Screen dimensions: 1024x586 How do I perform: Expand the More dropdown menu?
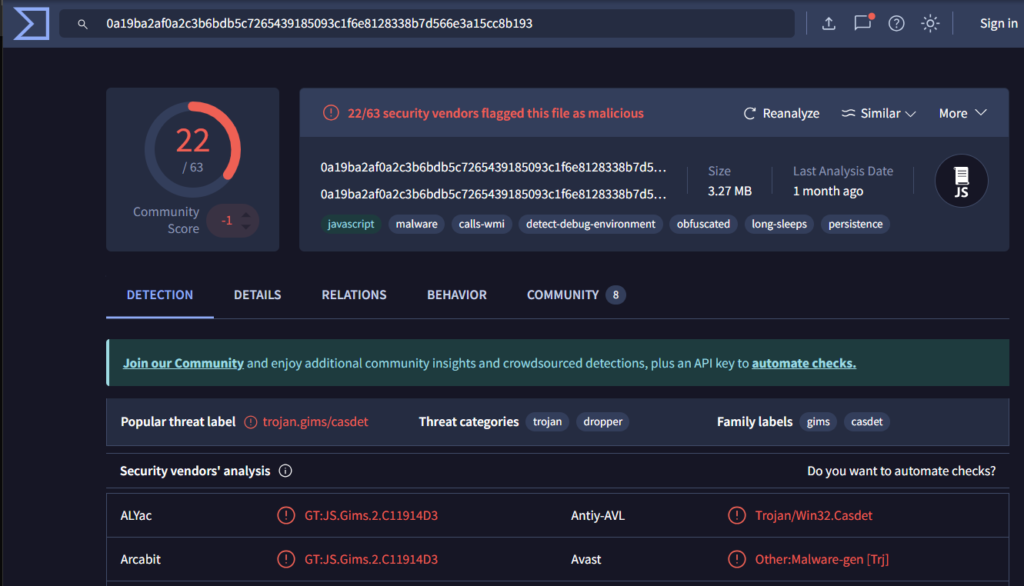pos(963,113)
